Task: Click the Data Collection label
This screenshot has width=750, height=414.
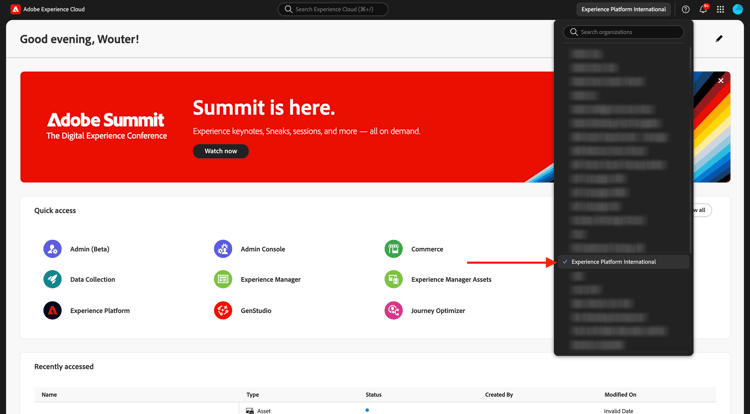Action: [92, 280]
